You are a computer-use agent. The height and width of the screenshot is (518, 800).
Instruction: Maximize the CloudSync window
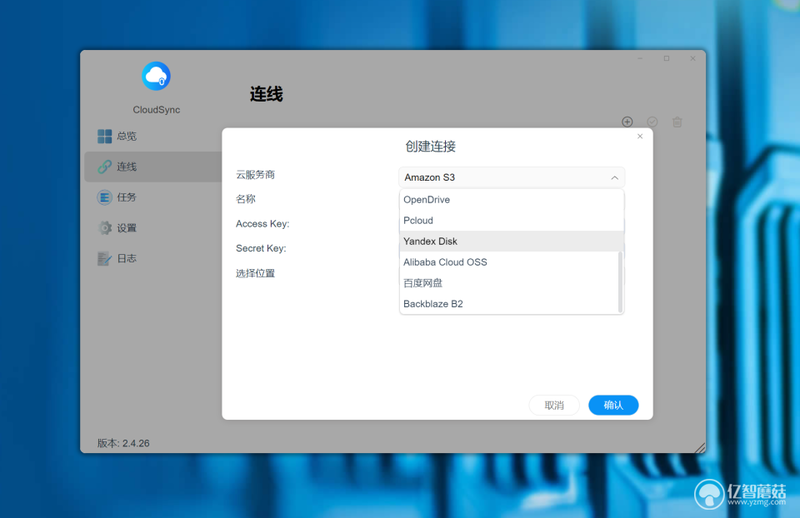coord(666,59)
